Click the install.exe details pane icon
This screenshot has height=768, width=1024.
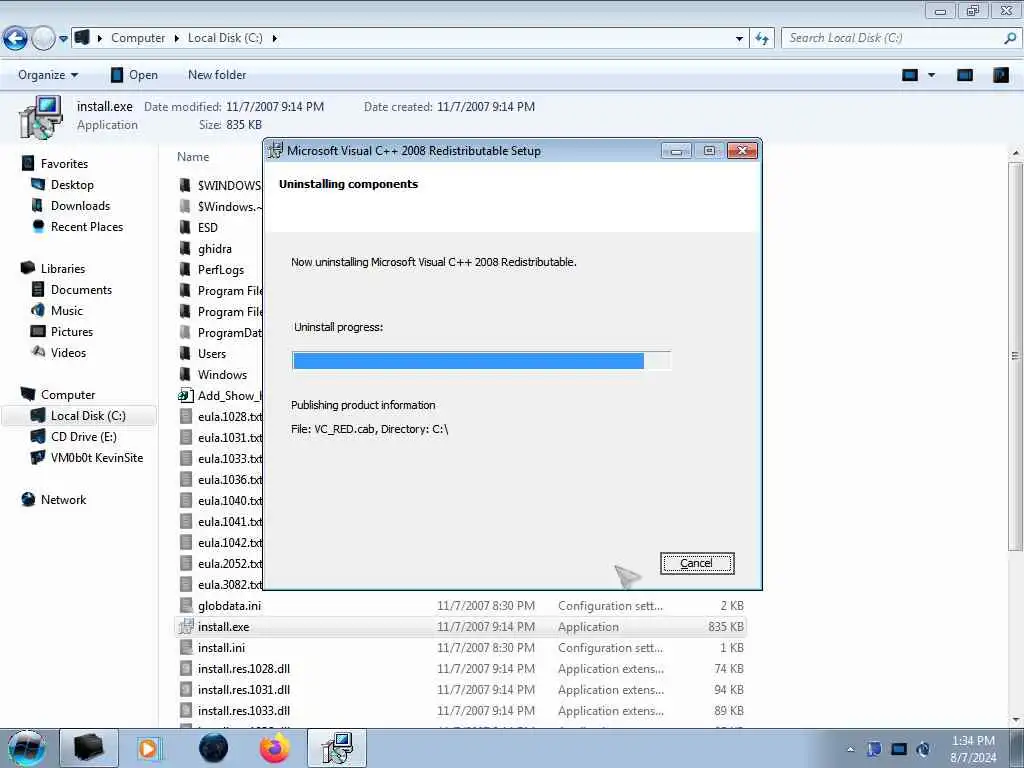point(40,117)
